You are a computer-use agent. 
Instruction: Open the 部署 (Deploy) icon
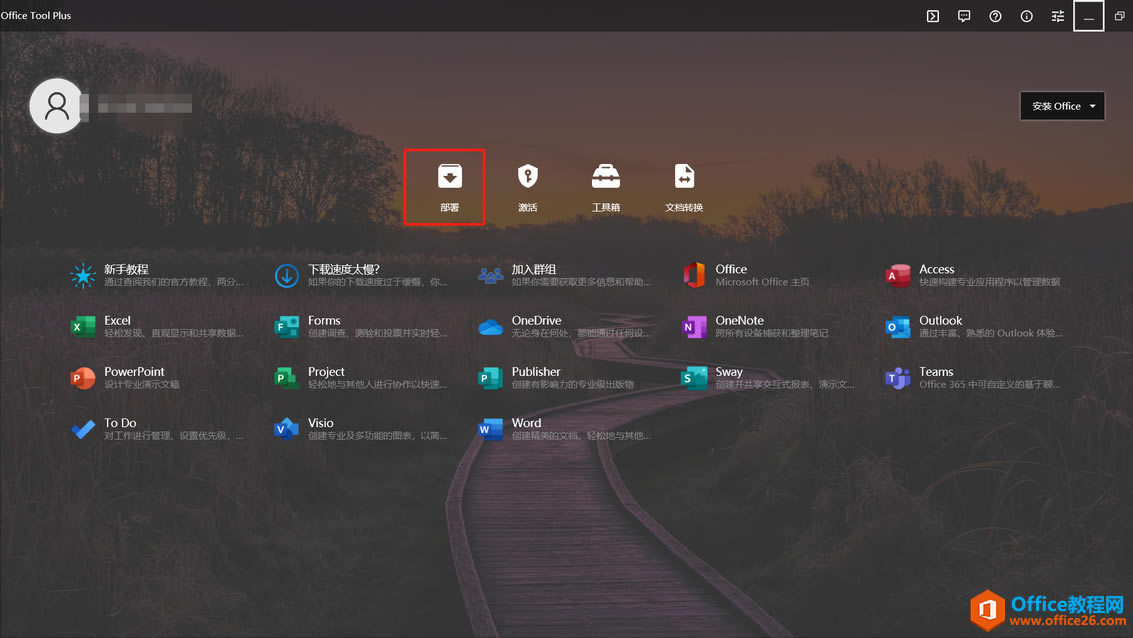(449, 176)
